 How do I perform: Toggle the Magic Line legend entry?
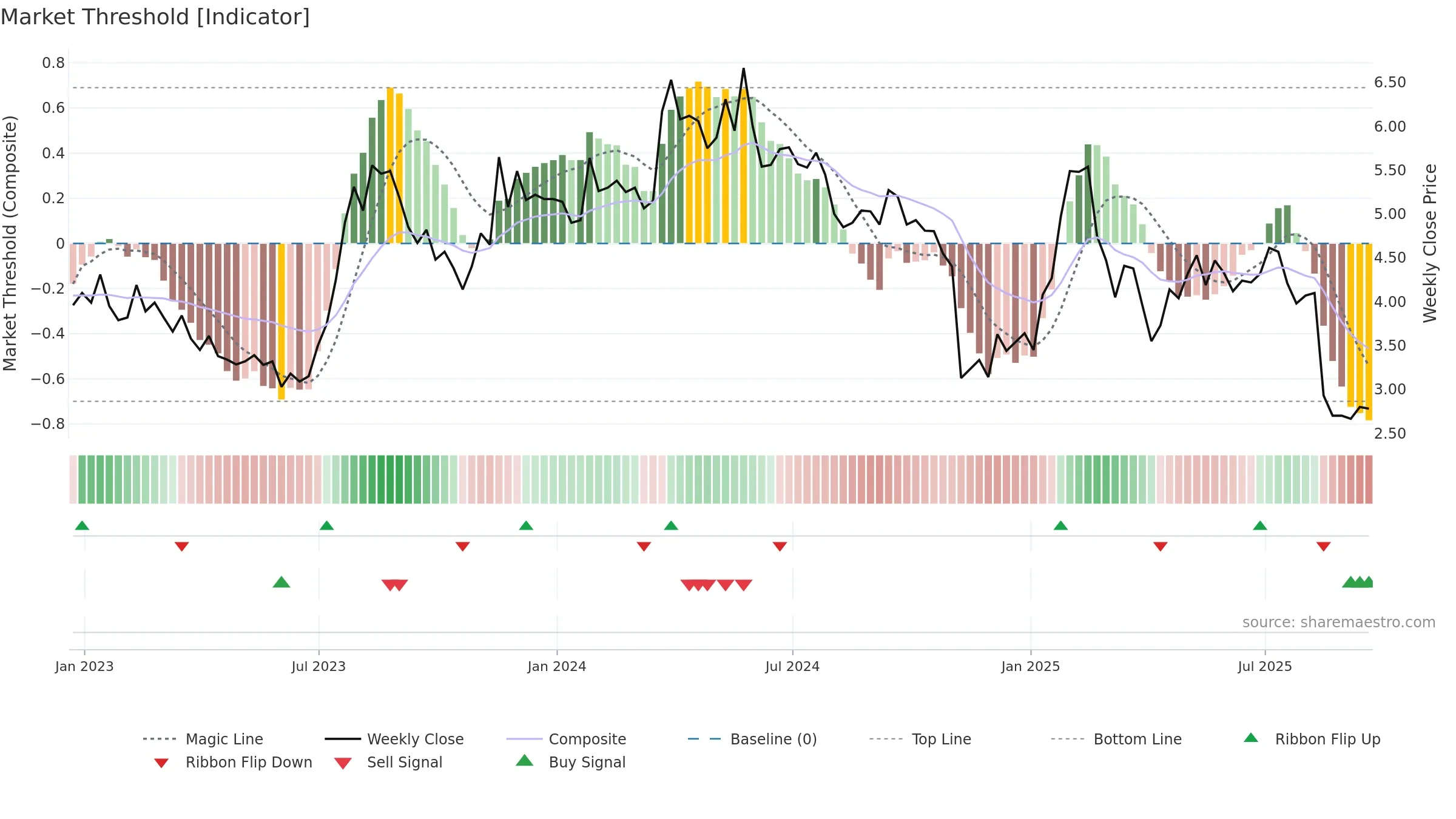[x=203, y=739]
